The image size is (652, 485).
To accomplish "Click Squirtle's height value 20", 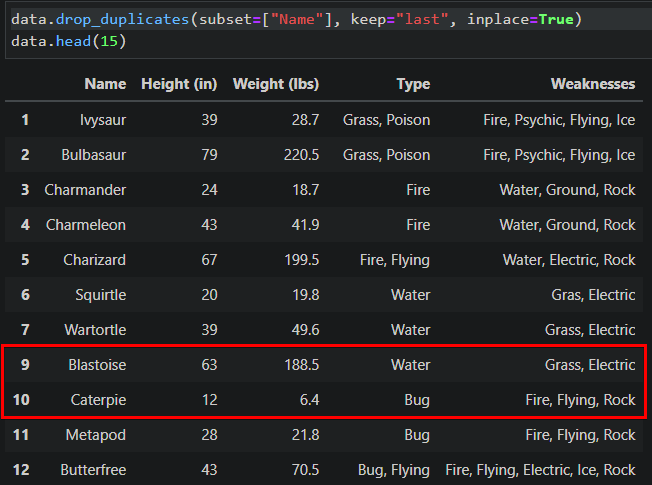I will [x=210, y=294].
